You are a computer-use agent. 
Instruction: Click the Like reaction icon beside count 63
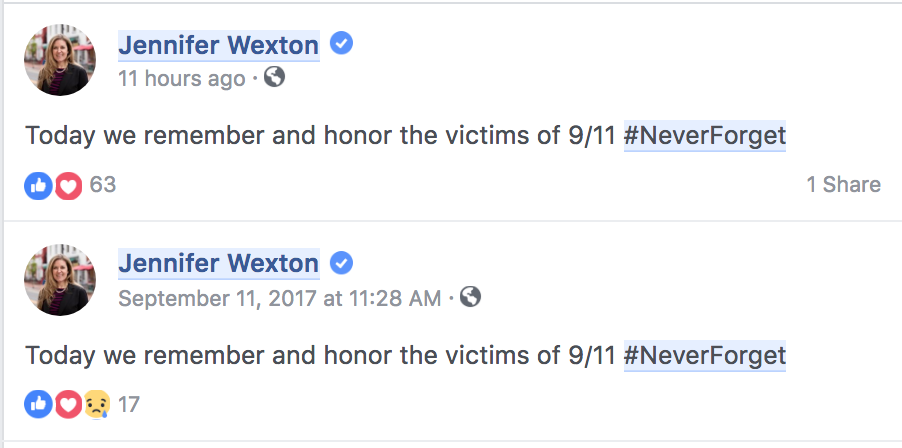(x=38, y=185)
